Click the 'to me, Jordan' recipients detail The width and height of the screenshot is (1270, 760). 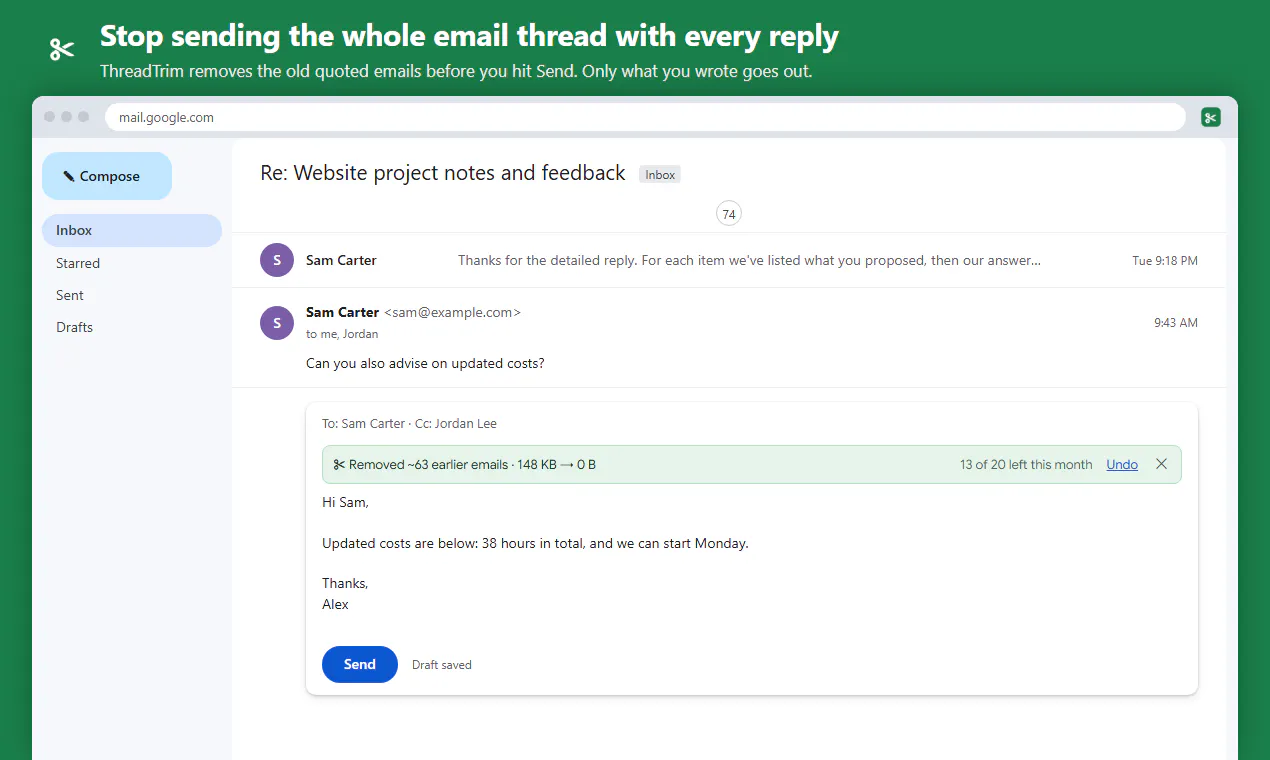coord(342,334)
